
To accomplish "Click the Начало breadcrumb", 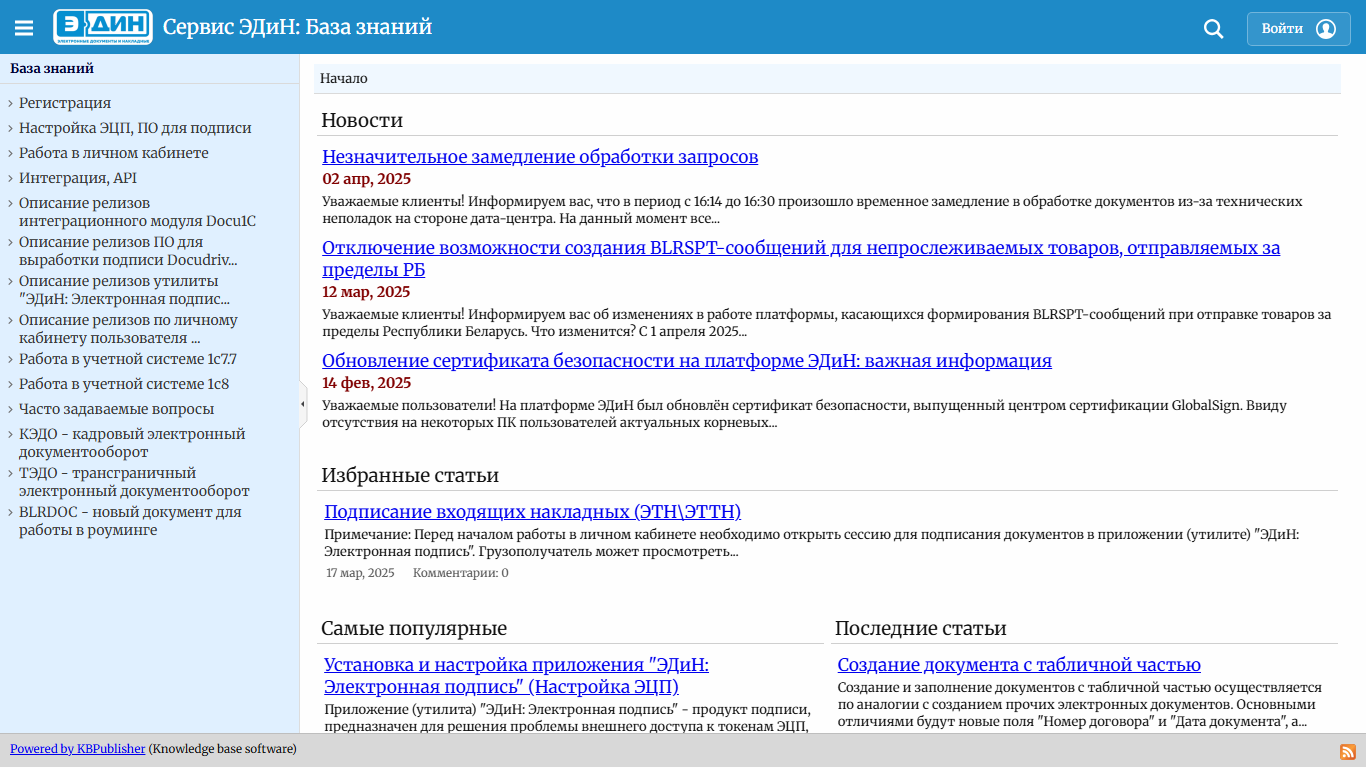I will pyautogui.click(x=344, y=78).
